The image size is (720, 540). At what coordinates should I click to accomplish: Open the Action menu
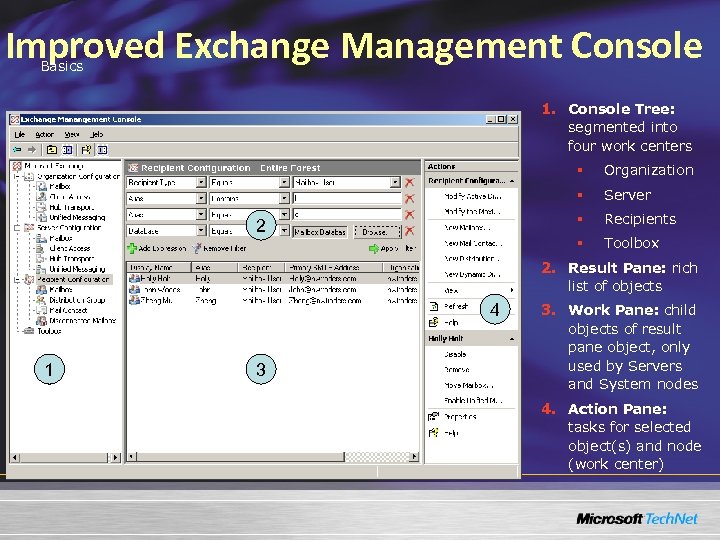point(45,135)
